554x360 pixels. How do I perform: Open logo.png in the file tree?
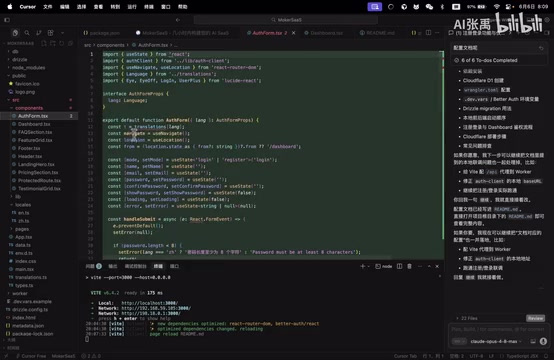(25, 92)
